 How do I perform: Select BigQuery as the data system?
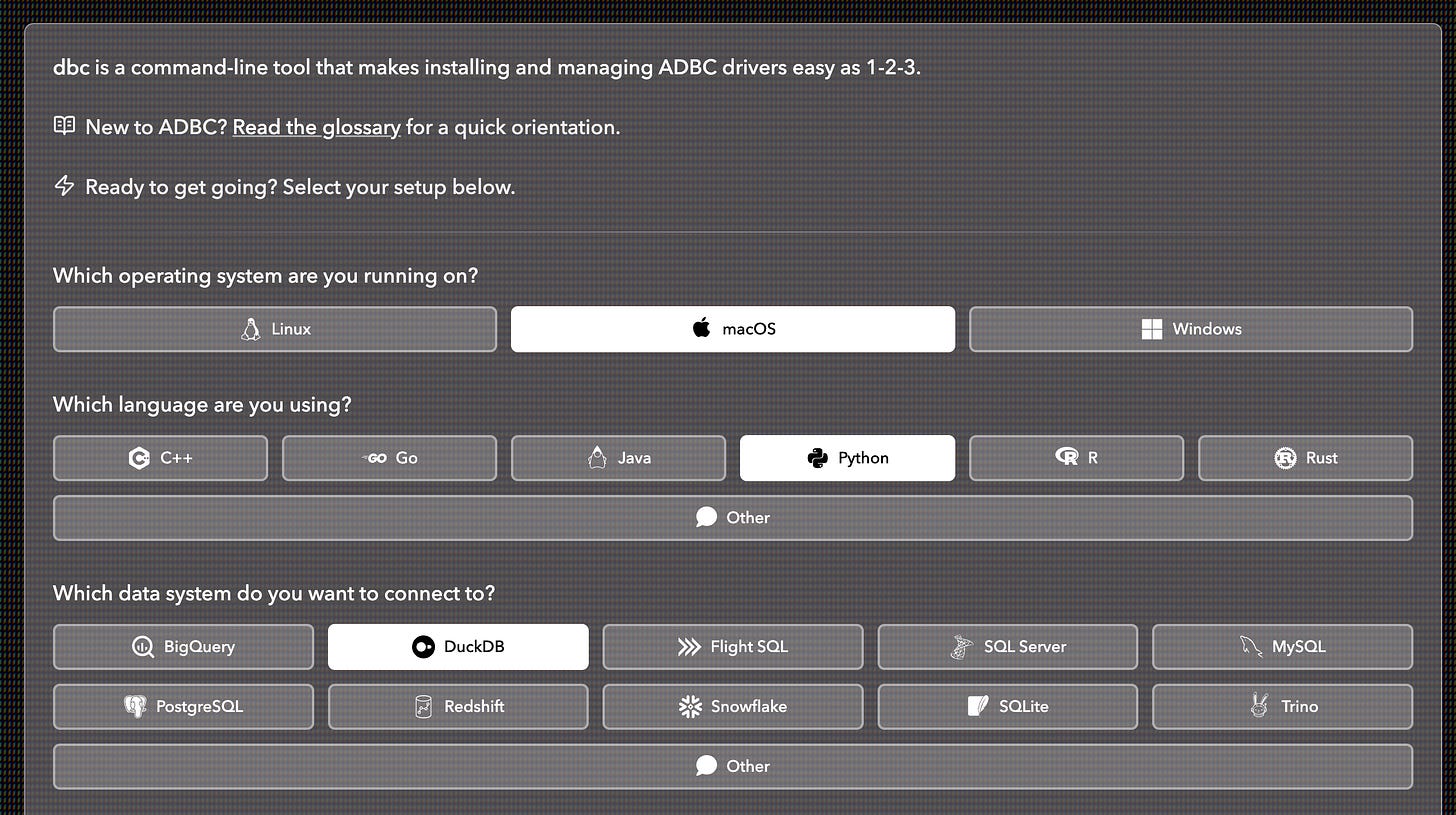tap(183, 647)
